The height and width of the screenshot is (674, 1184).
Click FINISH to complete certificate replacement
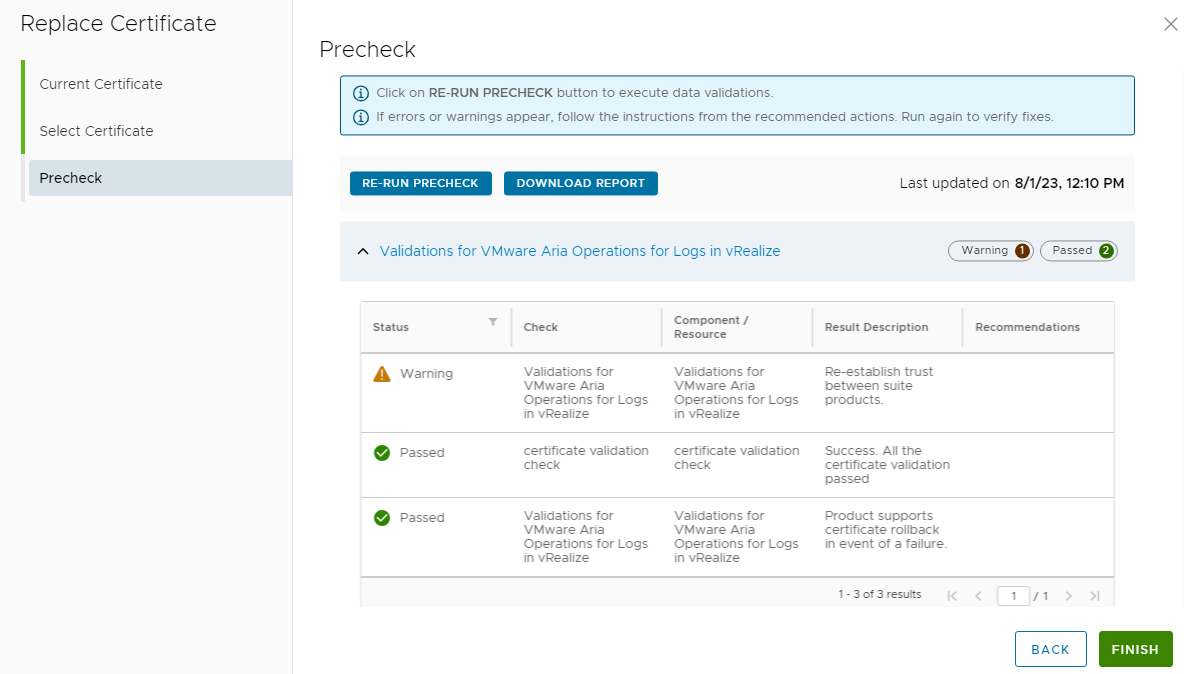click(x=1135, y=649)
